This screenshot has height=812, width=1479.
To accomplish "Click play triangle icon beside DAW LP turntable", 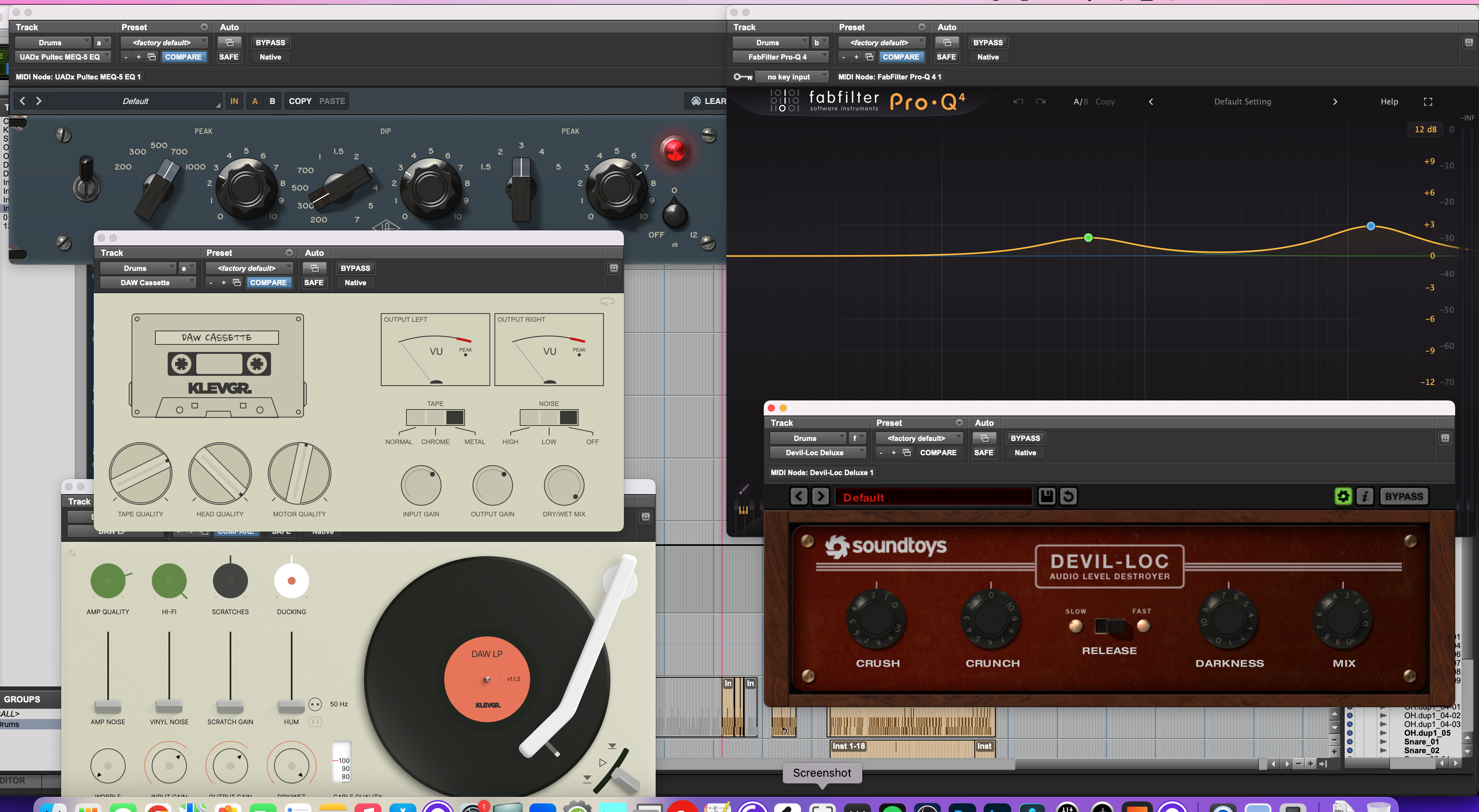I will 602,763.
